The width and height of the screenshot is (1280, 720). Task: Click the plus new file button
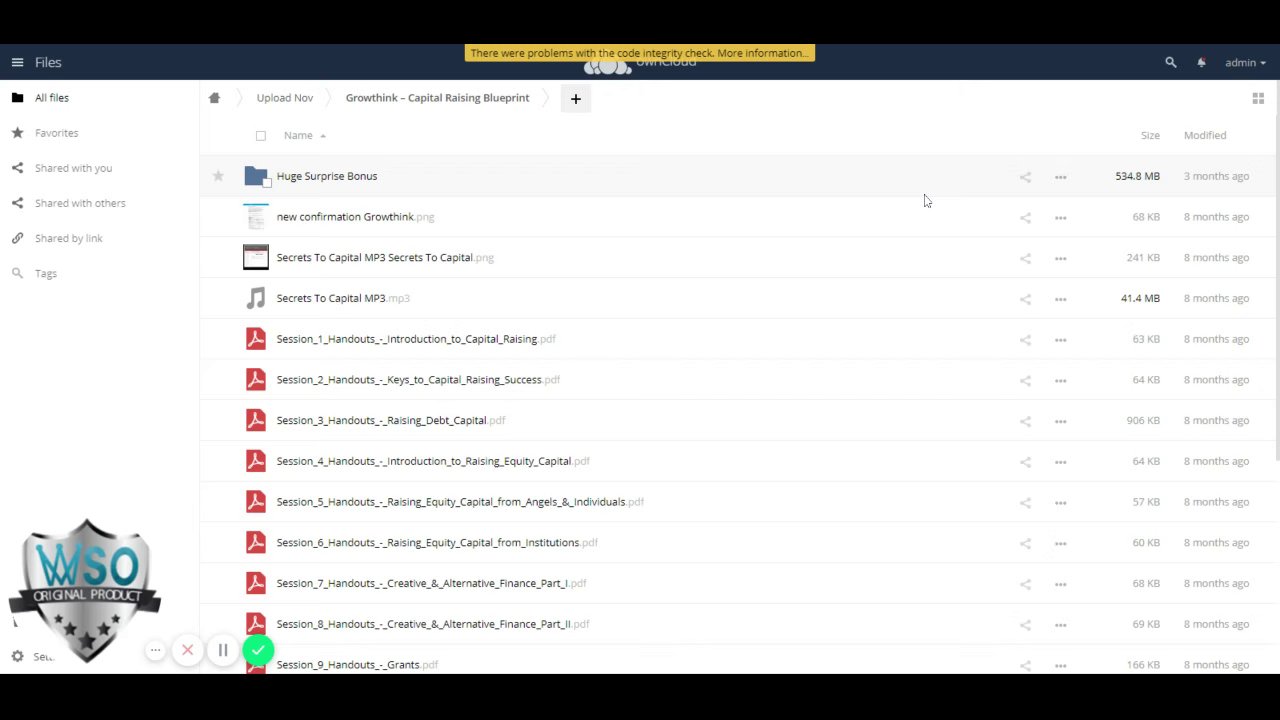point(575,98)
